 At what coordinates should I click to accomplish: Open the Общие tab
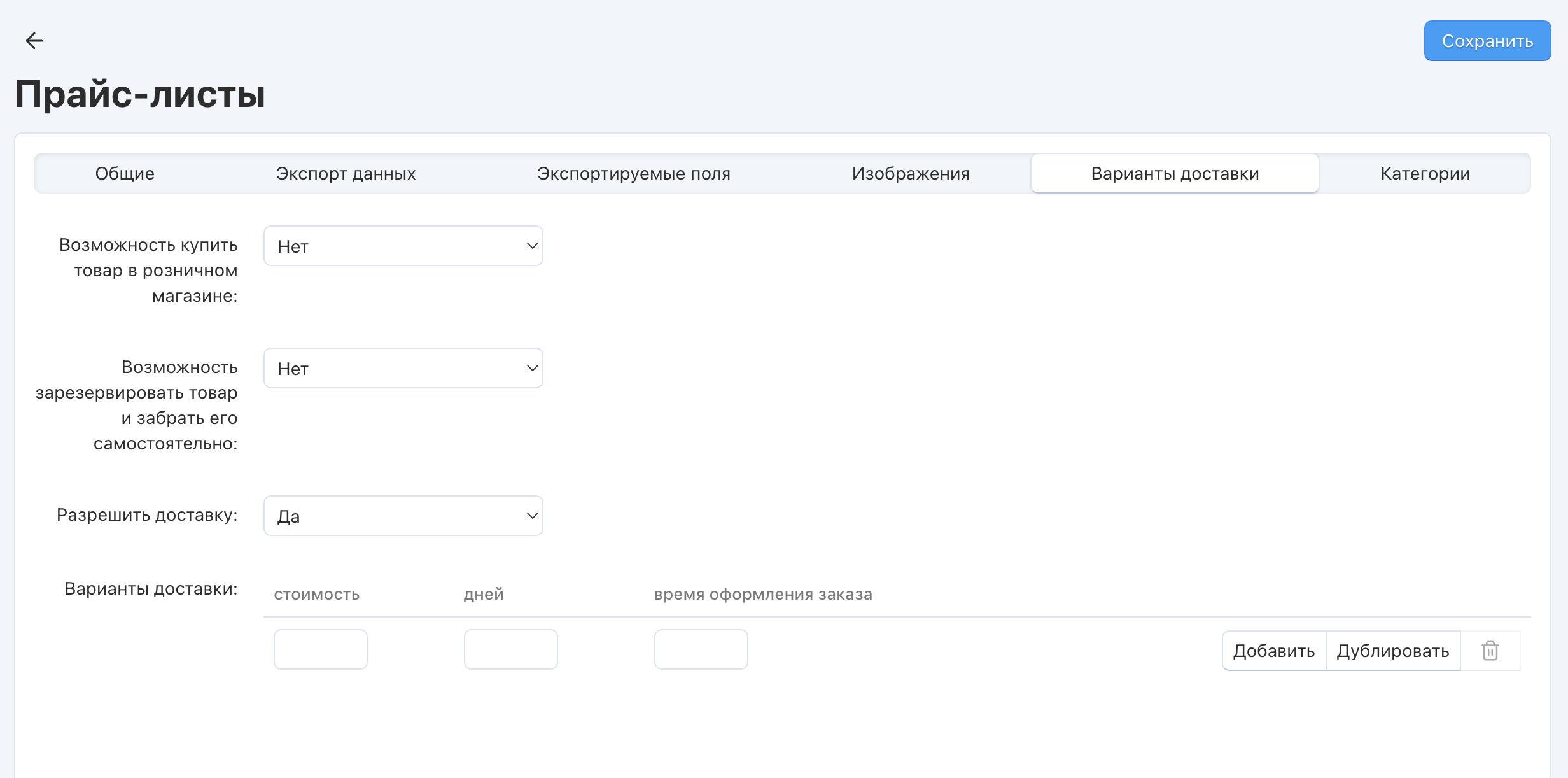(125, 173)
